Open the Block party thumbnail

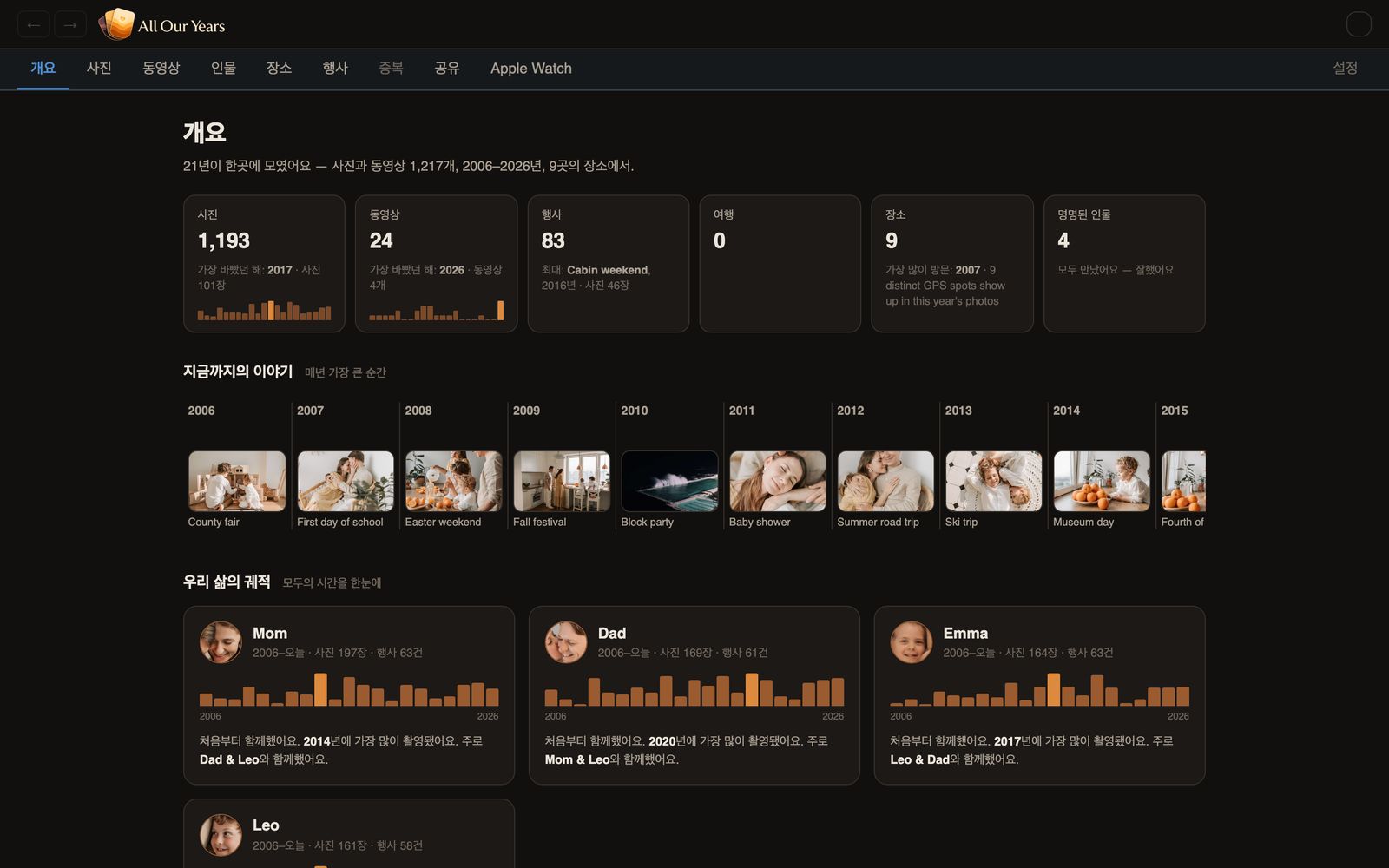pyautogui.click(x=669, y=481)
